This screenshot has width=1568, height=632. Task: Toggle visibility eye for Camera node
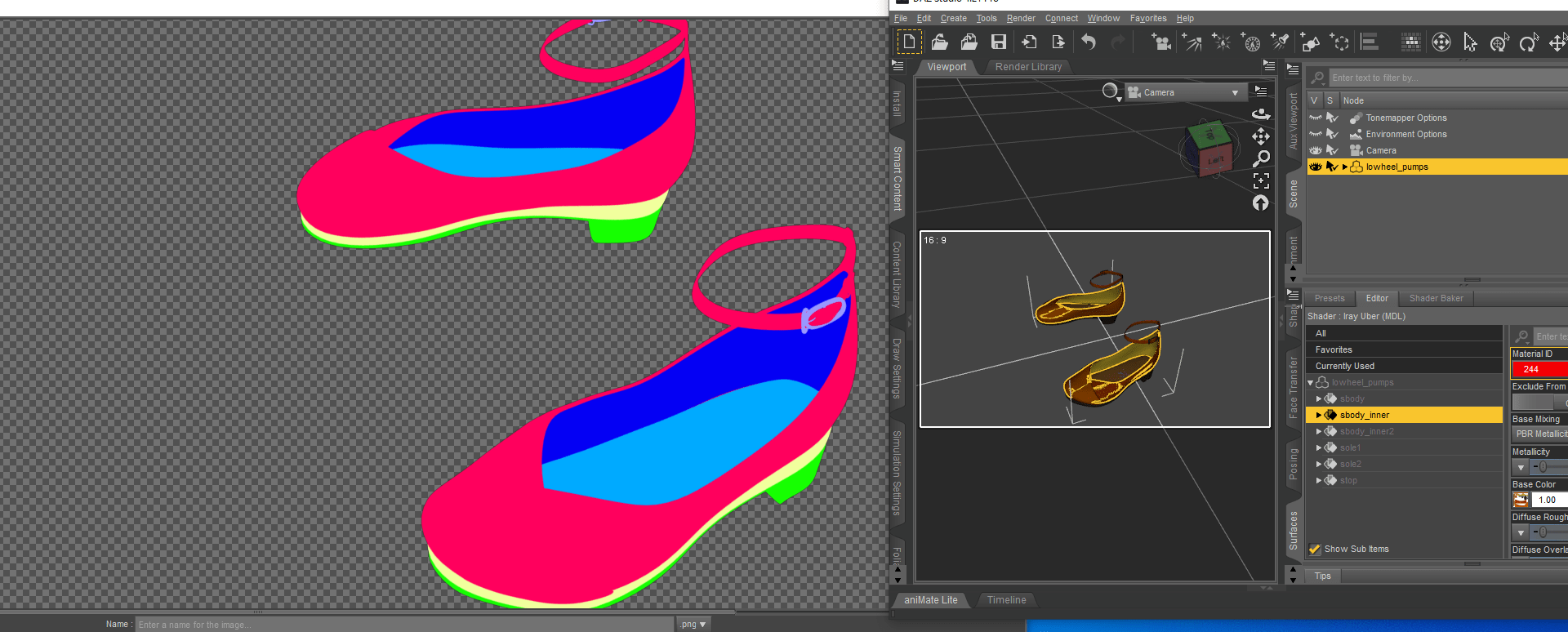coord(1315,150)
